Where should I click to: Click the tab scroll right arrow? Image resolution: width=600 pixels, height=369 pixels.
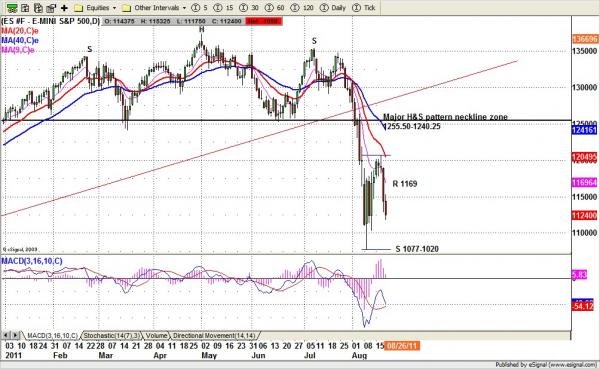click(15, 336)
